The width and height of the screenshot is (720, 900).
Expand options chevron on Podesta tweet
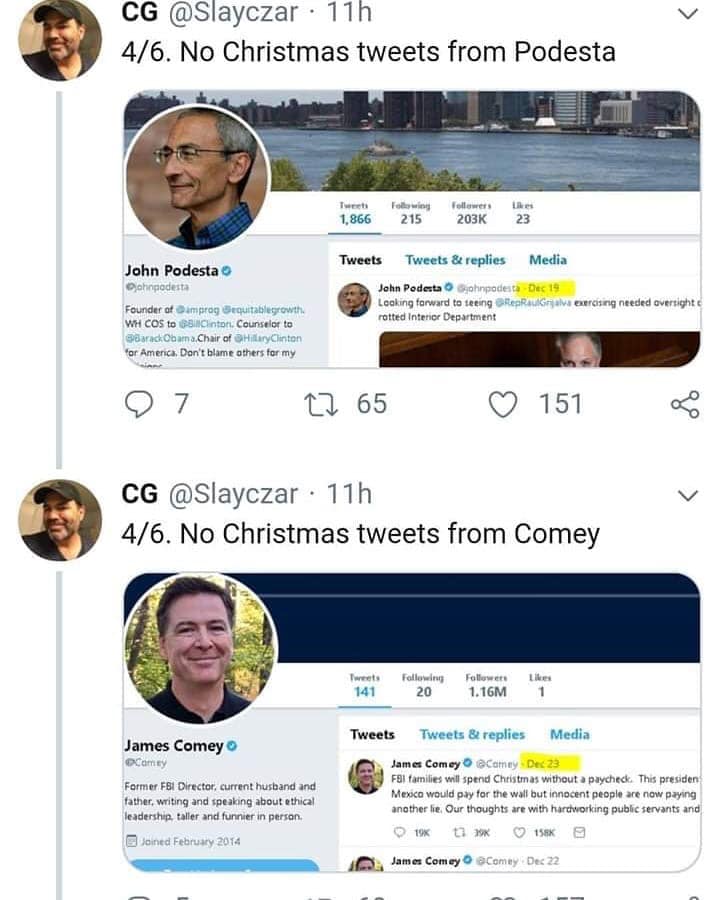[x=687, y=14]
